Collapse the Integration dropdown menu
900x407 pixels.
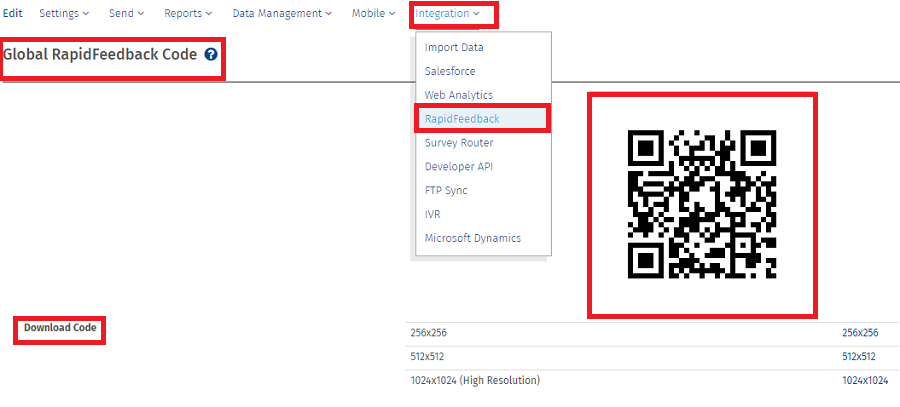pyautogui.click(x=447, y=13)
